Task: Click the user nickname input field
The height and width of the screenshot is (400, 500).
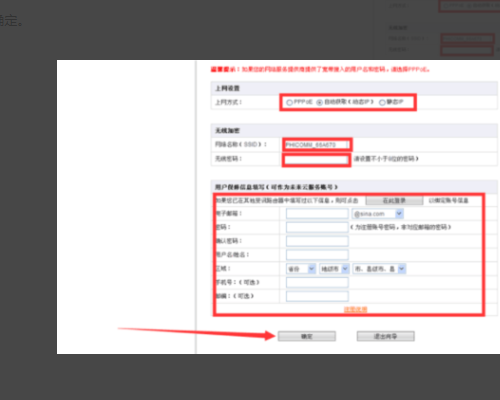Action: click(x=317, y=255)
